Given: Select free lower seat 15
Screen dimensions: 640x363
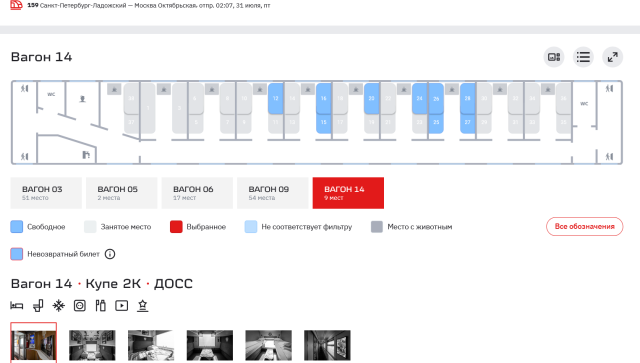Looking at the screenshot, I should pos(324,123).
